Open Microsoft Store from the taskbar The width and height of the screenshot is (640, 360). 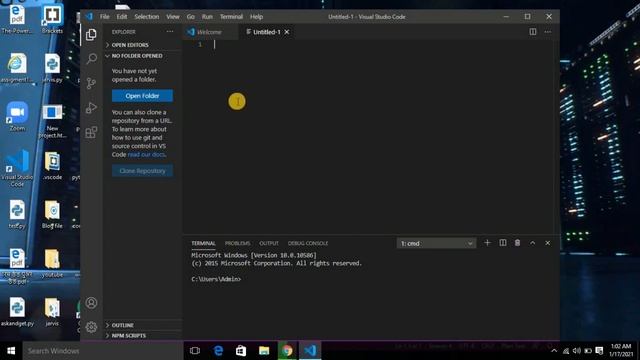tap(241, 351)
